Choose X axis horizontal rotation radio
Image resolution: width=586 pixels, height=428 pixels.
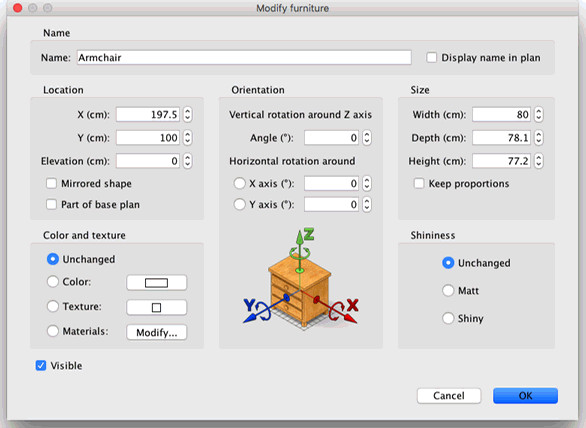click(x=239, y=184)
